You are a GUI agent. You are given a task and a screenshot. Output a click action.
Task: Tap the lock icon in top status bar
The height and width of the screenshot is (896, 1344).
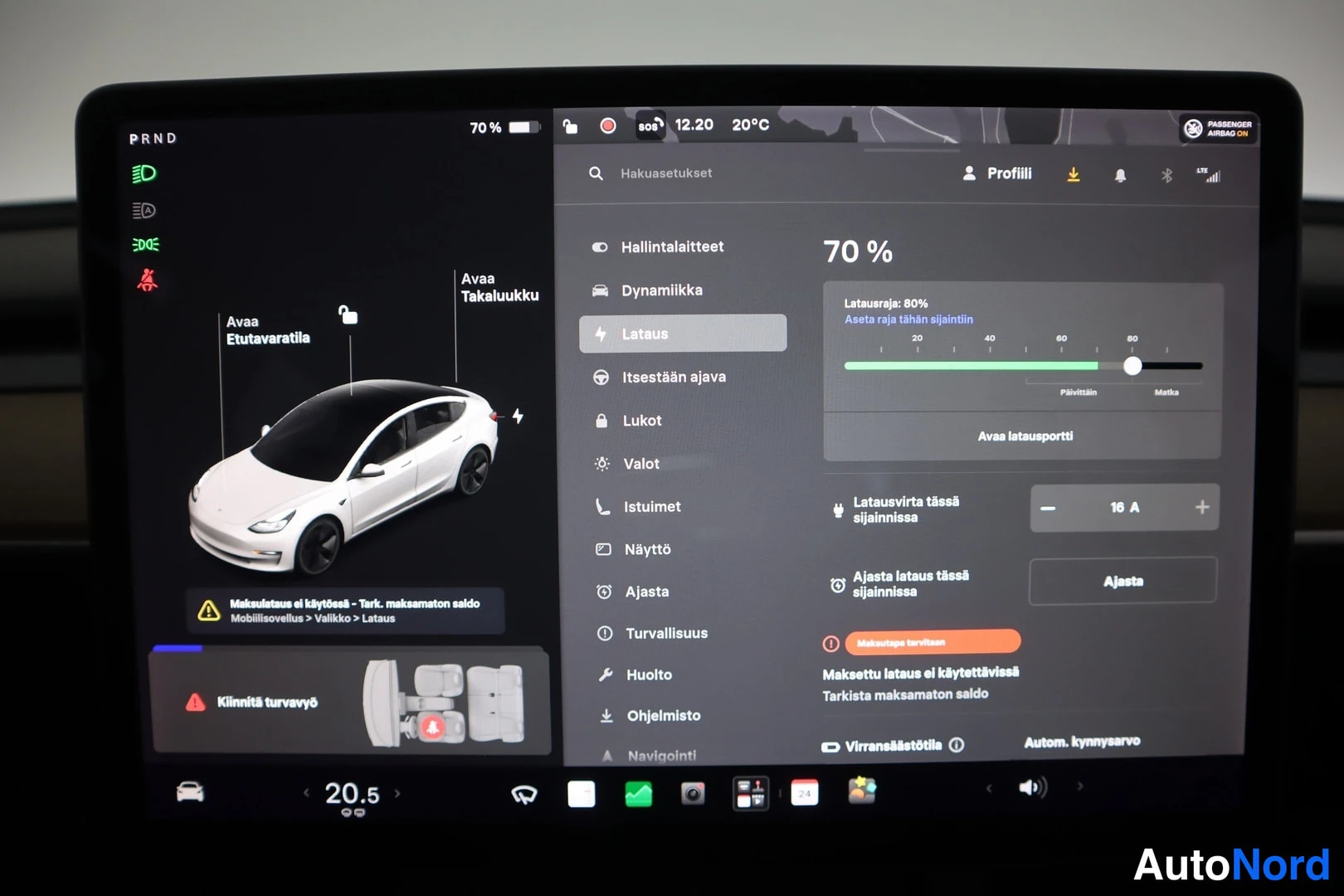tap(570, 125)
